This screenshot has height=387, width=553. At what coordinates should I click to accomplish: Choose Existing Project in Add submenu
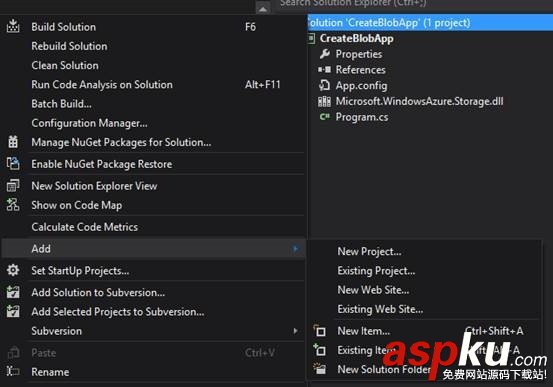425,270
